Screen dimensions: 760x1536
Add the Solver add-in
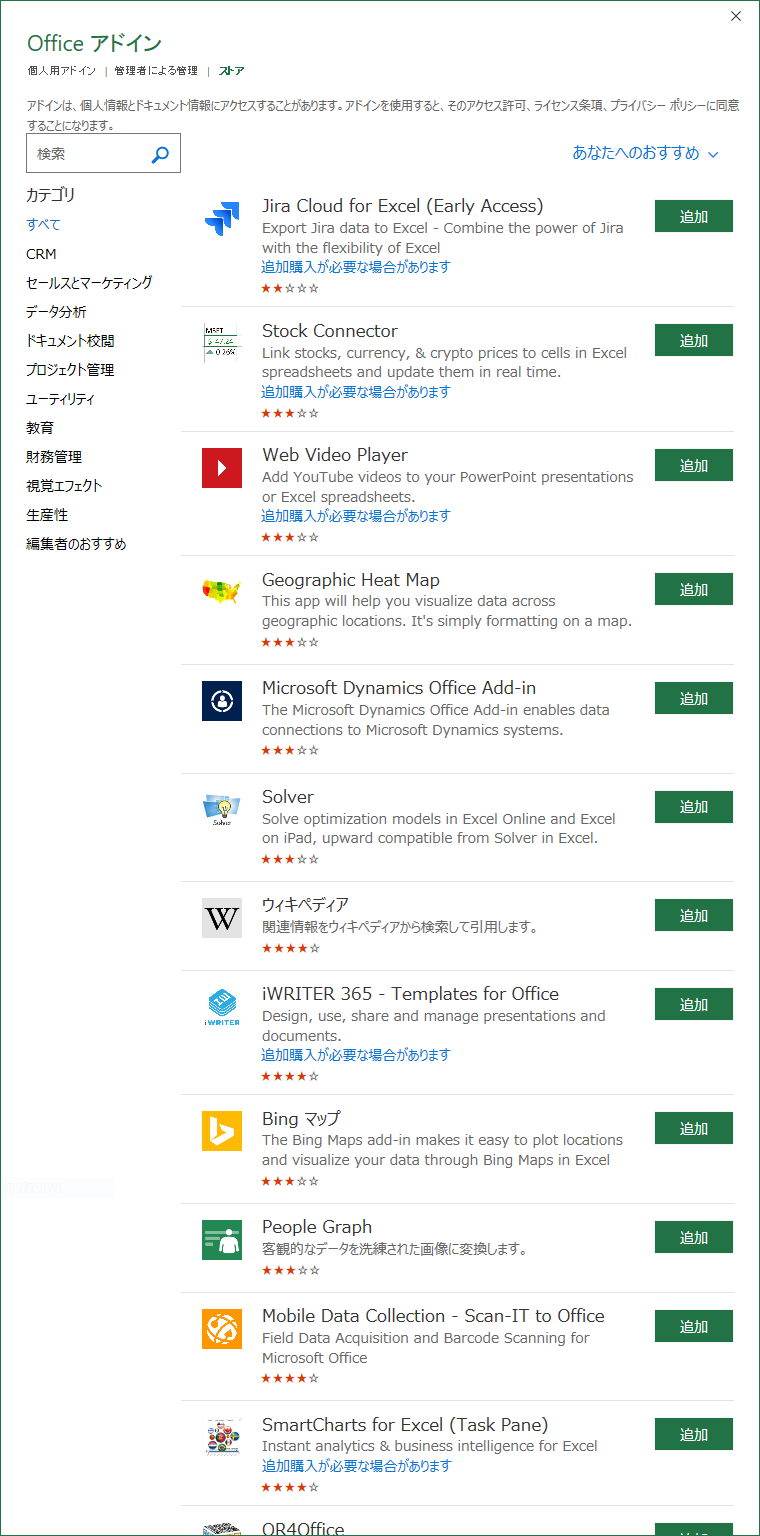click(693, 807)
